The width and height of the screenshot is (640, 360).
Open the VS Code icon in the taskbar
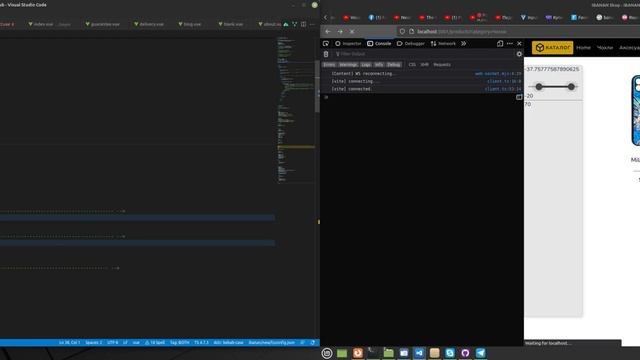(419, 353)
